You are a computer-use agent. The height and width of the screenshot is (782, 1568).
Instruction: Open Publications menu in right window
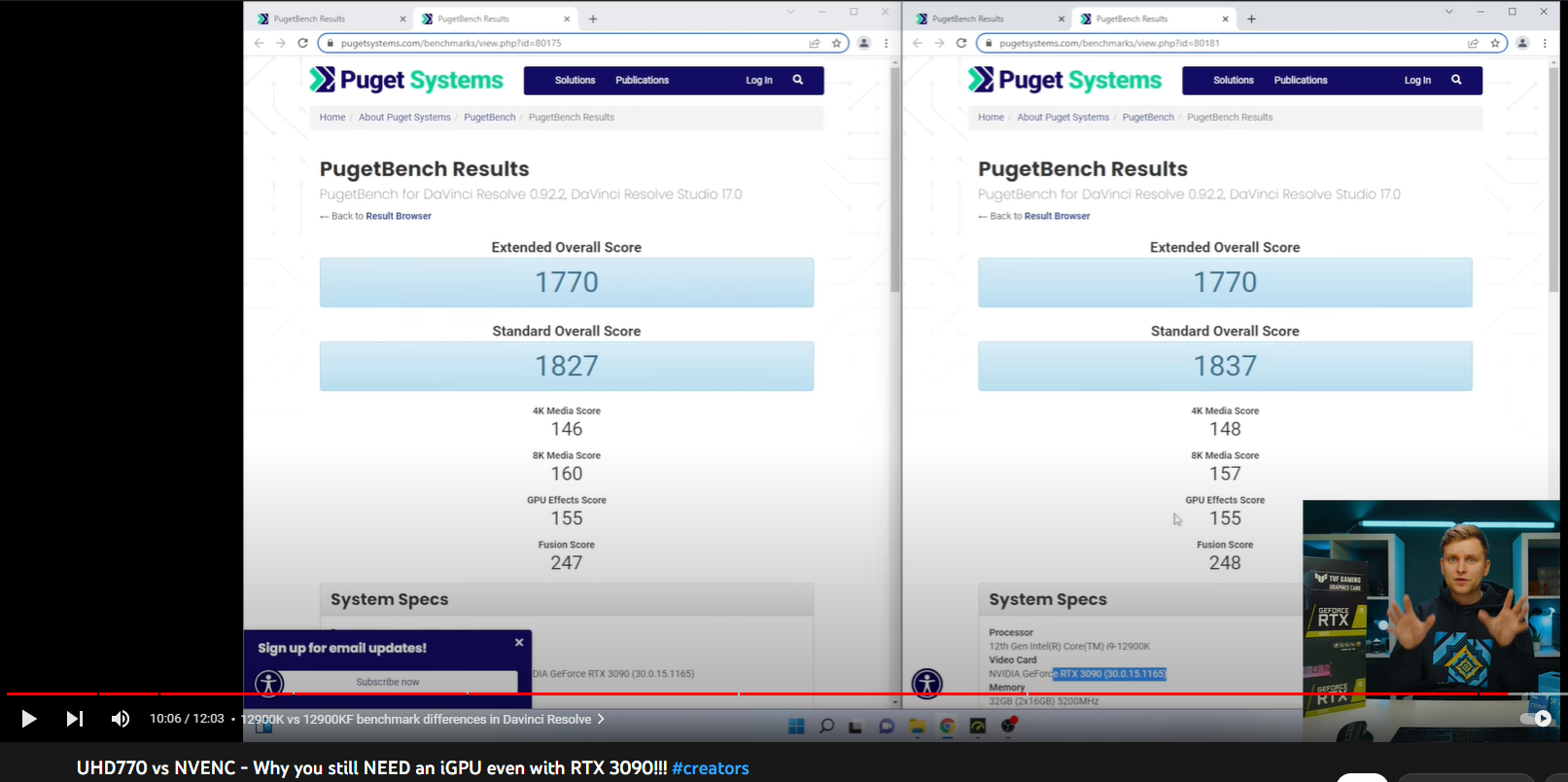click(1301, 80)
